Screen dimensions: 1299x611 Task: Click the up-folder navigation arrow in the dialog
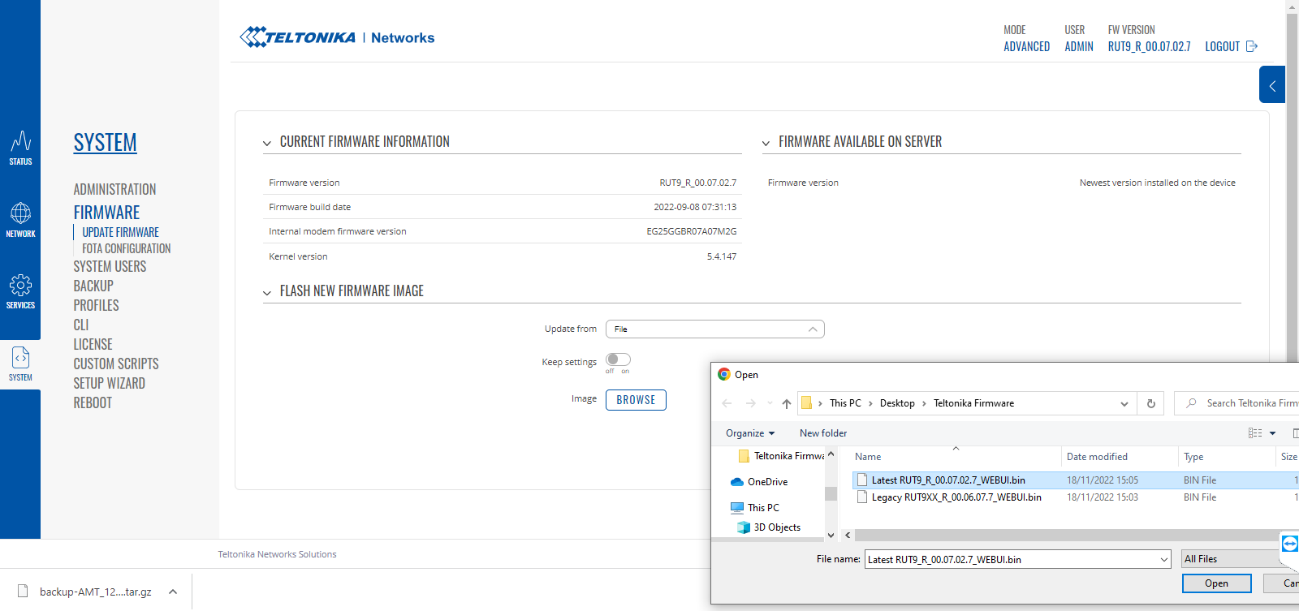click(x=786, y=403)
